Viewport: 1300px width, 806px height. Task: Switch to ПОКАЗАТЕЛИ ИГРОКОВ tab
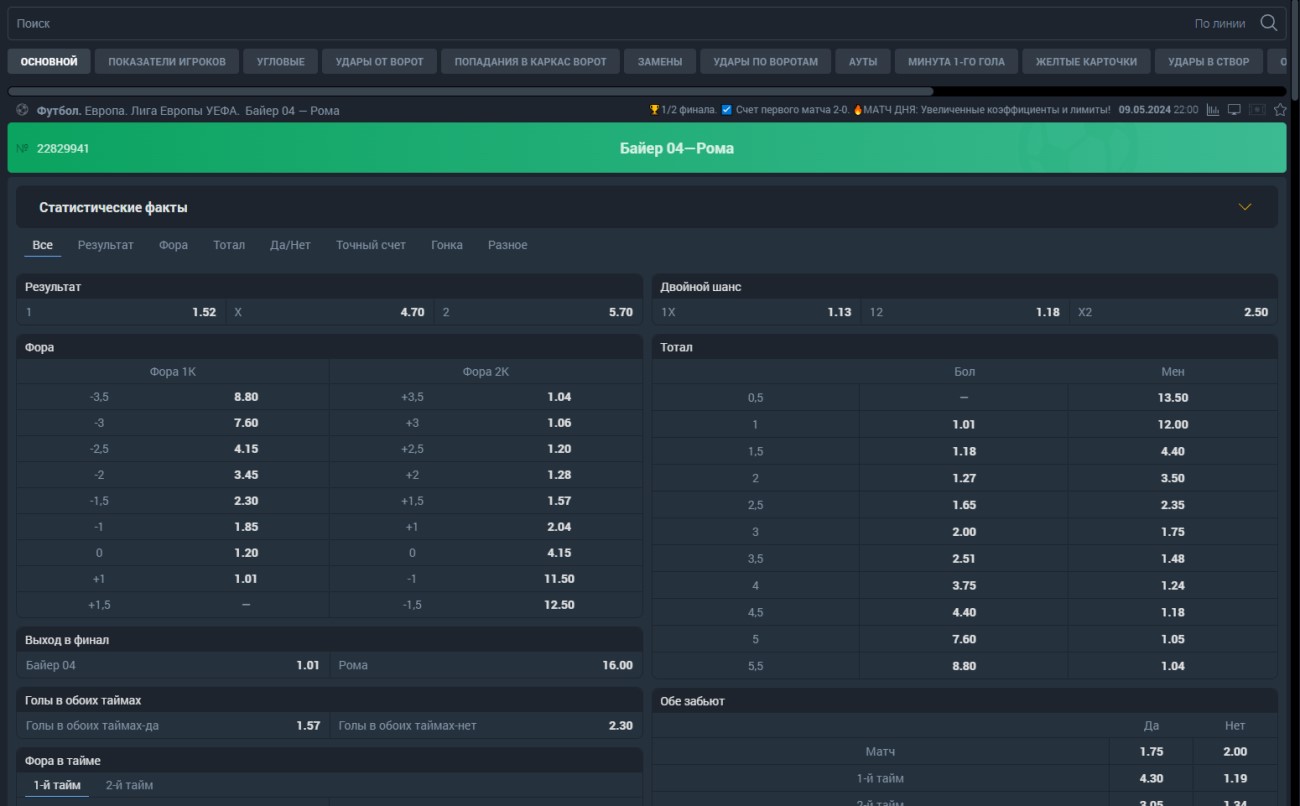point(167,61)
